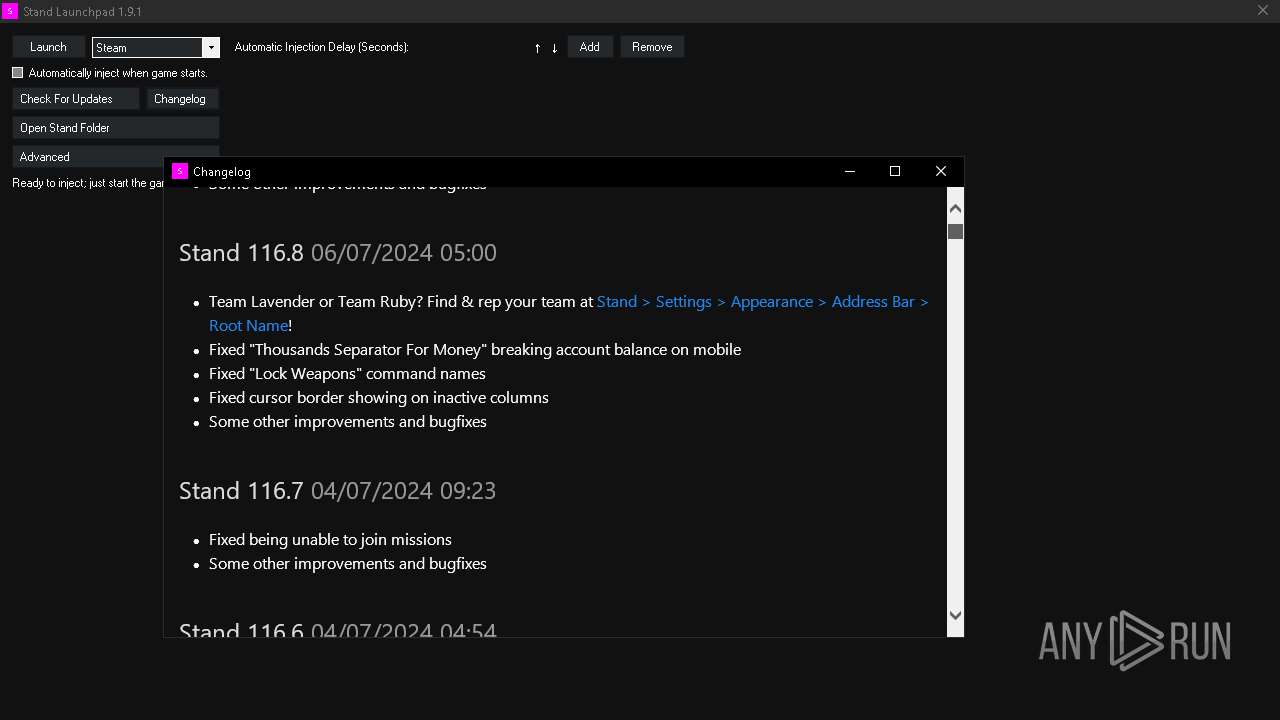This screenshot has height=720, width=1280.
Task: Expand the Advanced section
Action: pos(88,157)
